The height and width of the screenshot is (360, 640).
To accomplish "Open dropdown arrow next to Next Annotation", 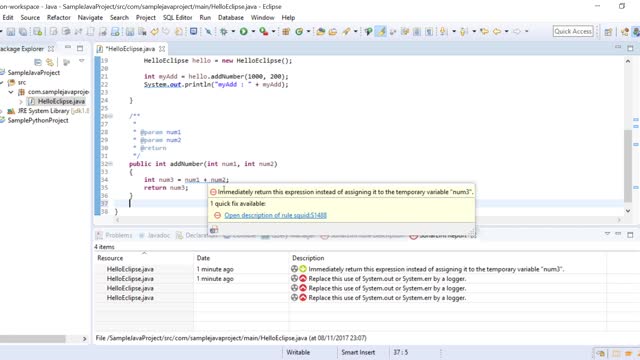I will coord(453,31).
